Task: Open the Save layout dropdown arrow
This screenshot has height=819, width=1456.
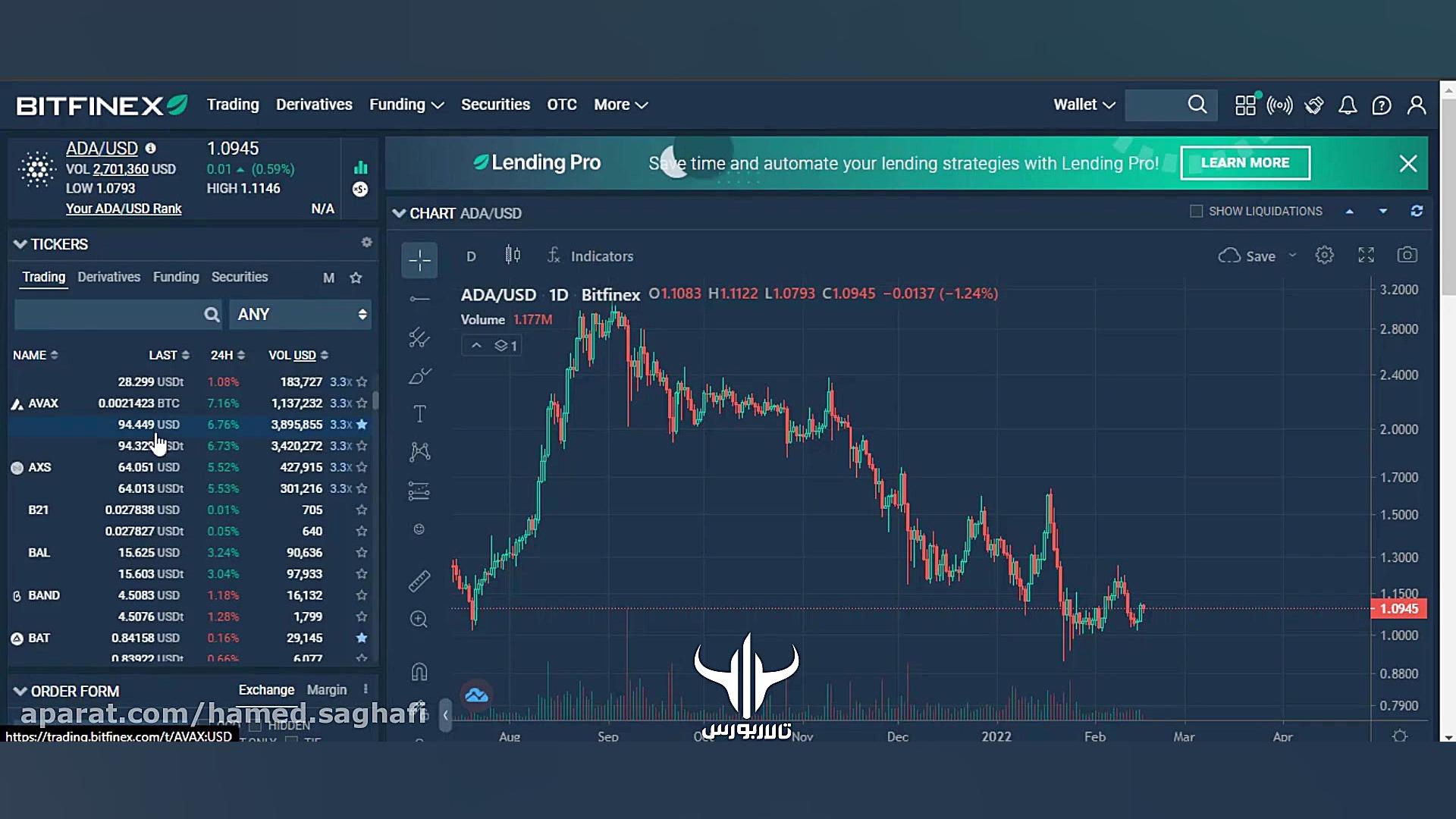Action: (1292, 256)
